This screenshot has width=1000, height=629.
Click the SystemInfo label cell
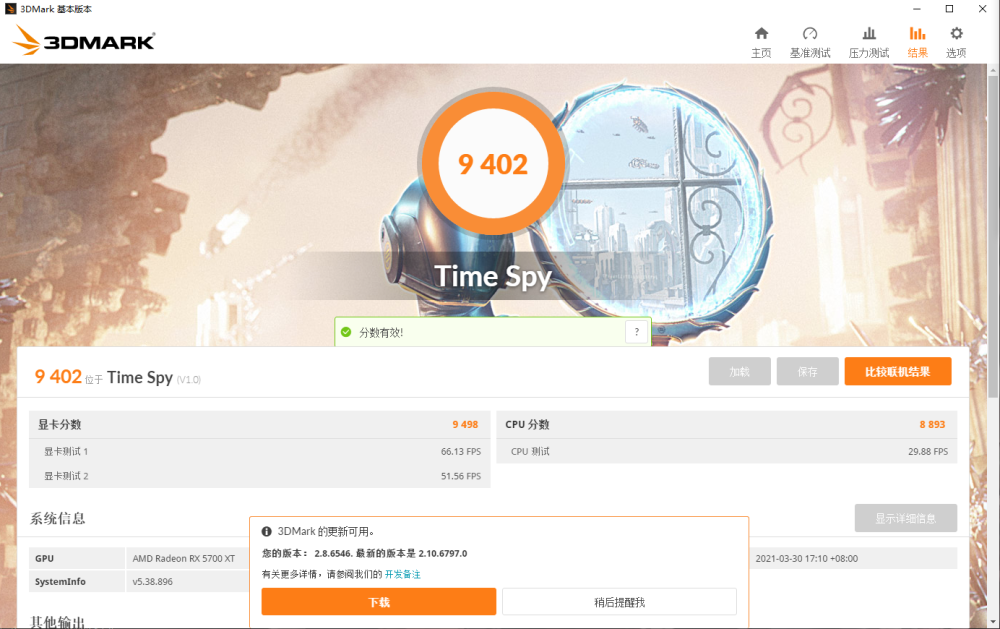[77, 581]
